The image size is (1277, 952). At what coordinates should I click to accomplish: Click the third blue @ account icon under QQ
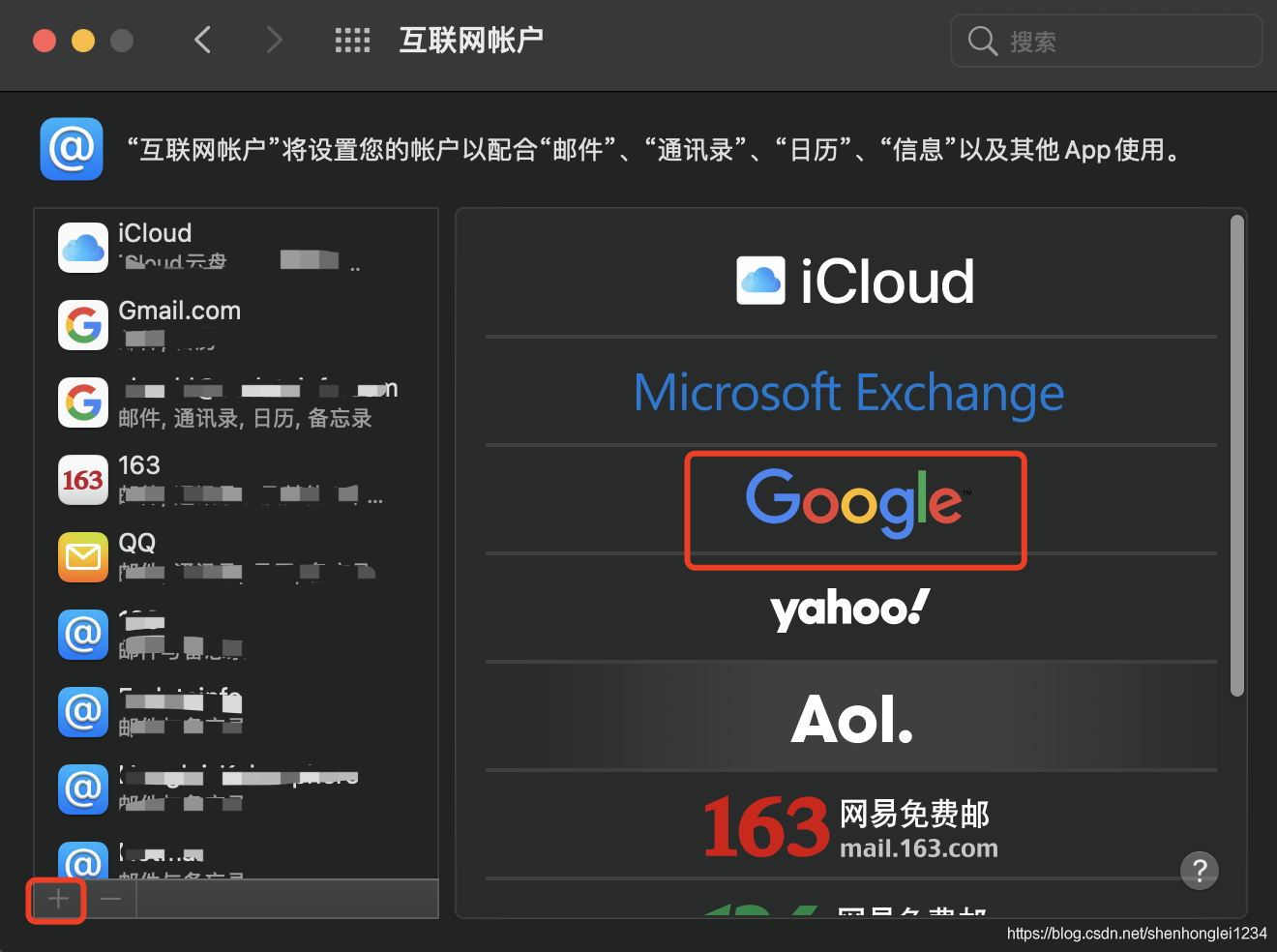pos(83,789)
